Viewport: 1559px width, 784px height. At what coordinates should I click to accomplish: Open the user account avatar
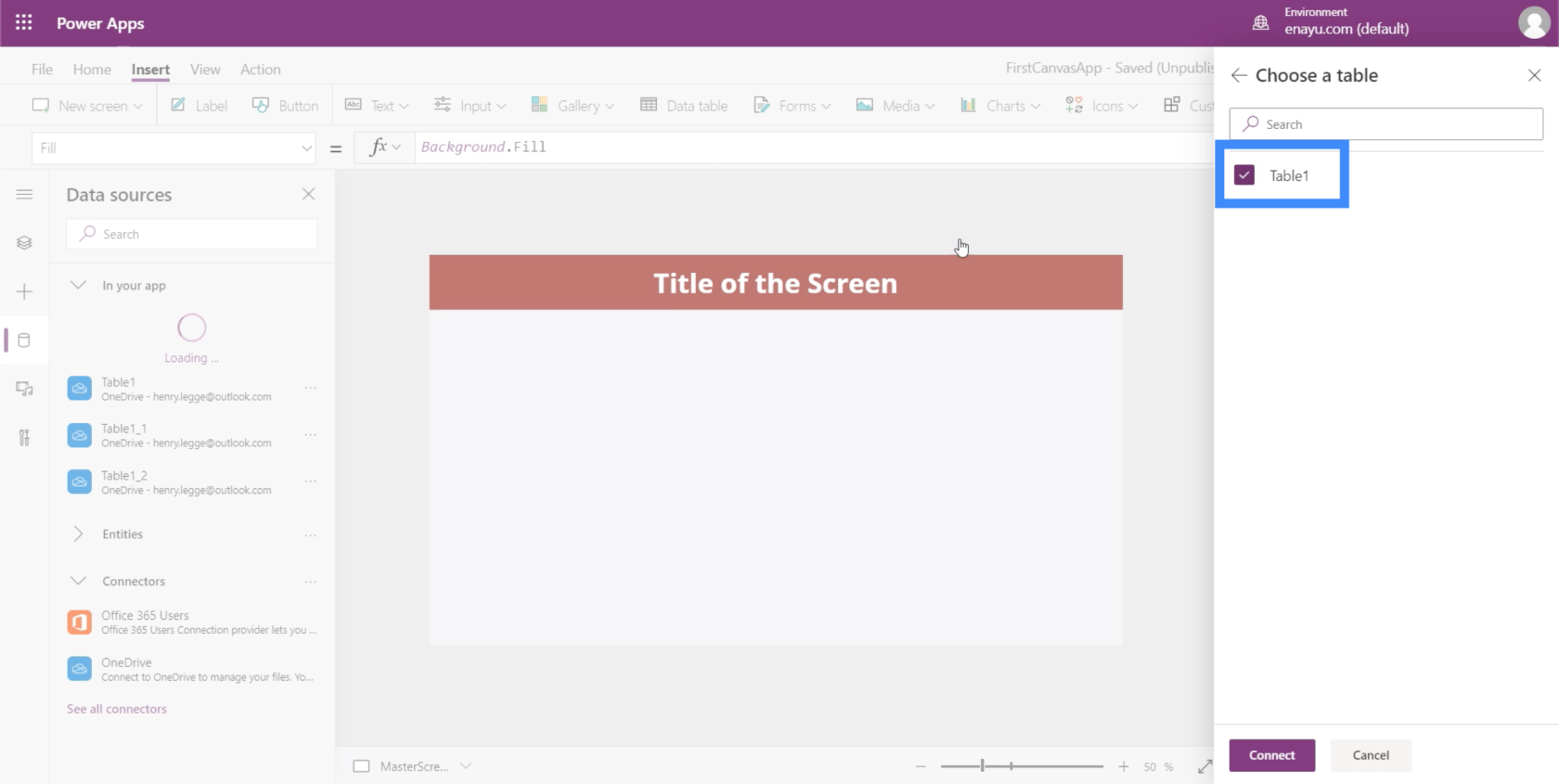(x=1534, y=22)
